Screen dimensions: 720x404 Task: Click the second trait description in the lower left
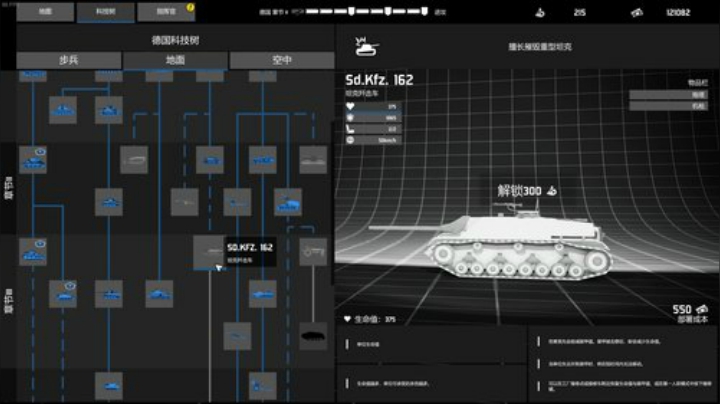393,383
